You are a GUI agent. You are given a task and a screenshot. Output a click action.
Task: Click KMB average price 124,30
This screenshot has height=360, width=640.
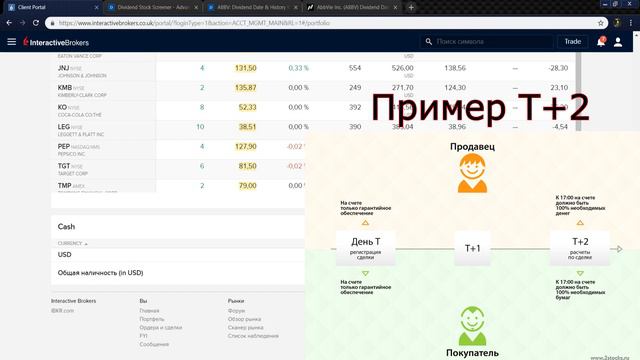[x=455, y=88]
